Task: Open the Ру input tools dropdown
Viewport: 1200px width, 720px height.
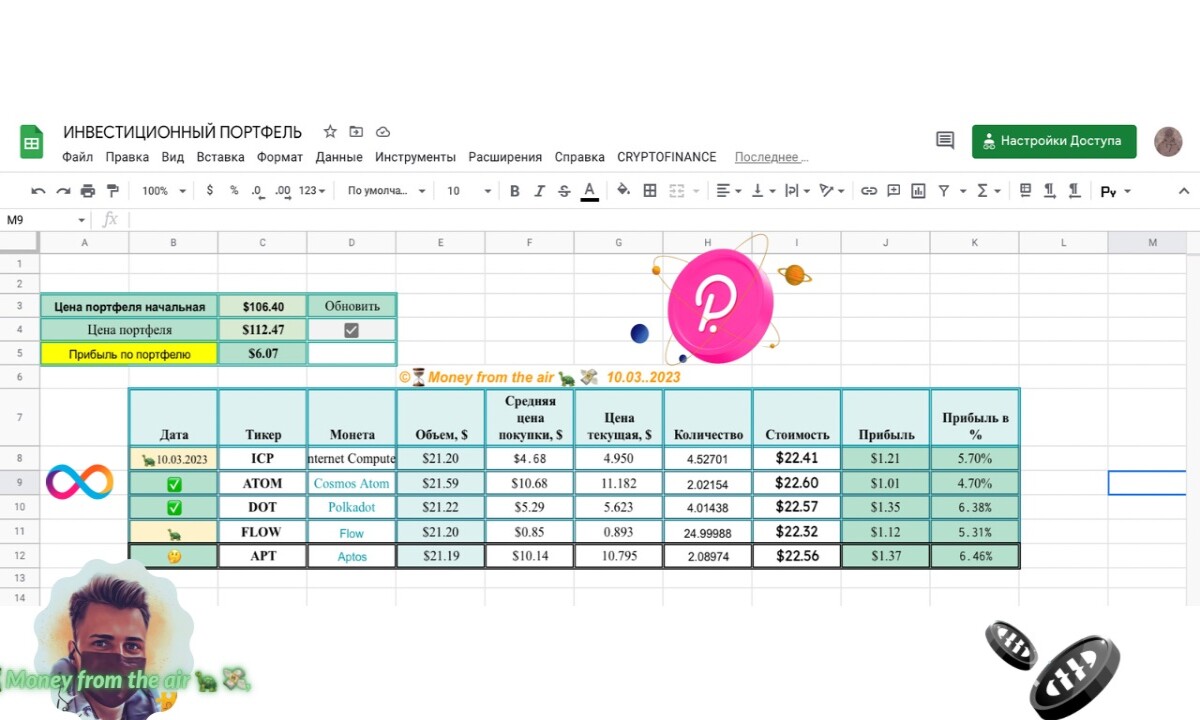Action: pyautogui.click(x=1115, y=191)
